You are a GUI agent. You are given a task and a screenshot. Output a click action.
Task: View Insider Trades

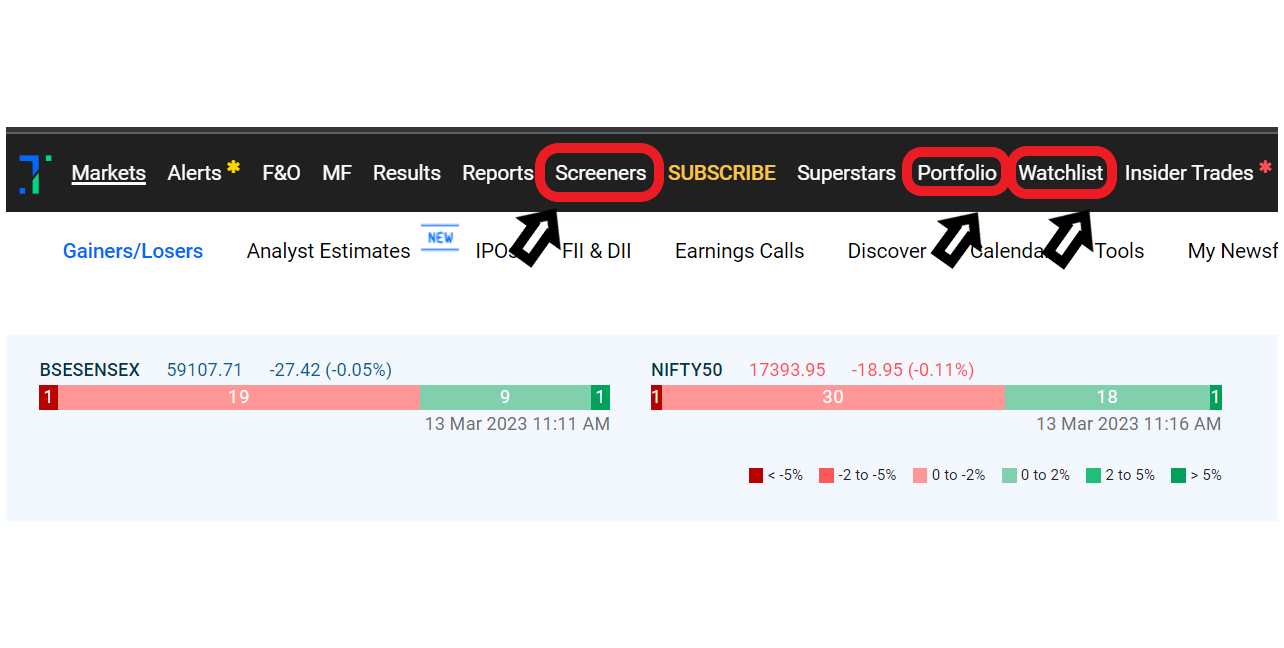(1189, 173)
